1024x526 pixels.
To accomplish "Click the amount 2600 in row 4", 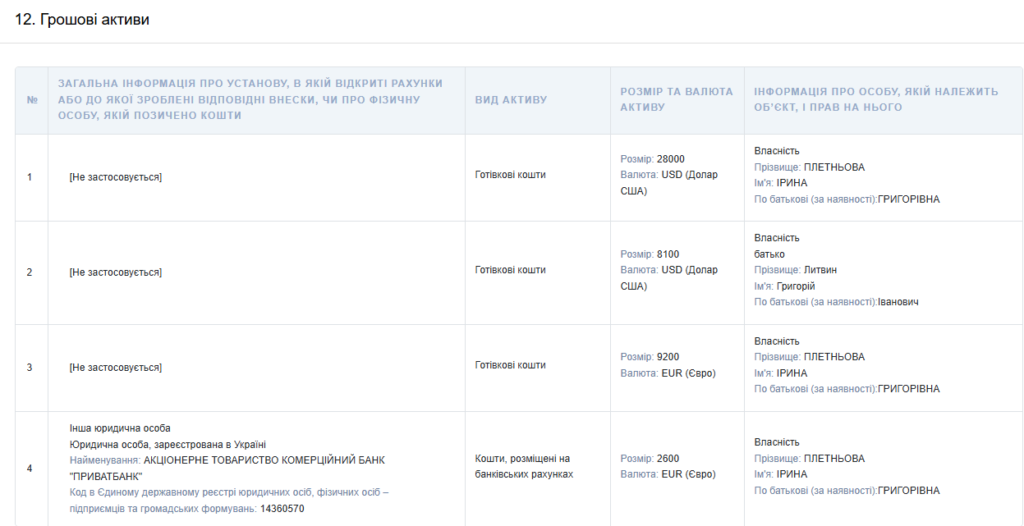I will tap(667, 459).
